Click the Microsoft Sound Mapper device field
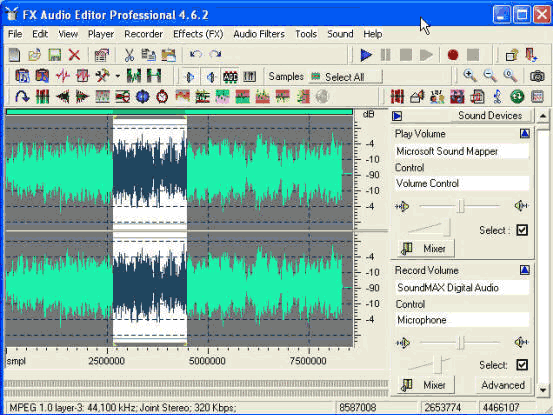 coord(461,152)
